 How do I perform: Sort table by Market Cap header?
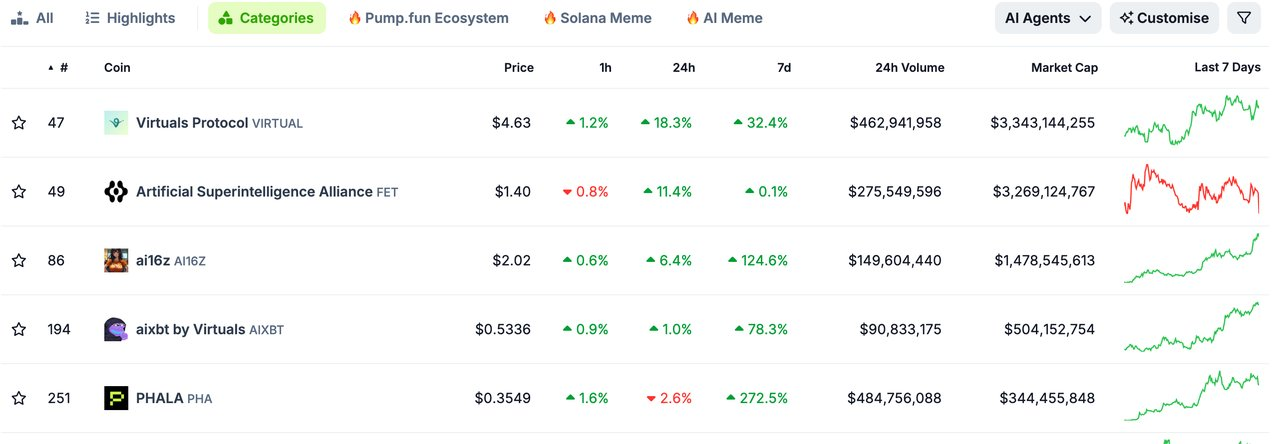[x=1064, y=68]
